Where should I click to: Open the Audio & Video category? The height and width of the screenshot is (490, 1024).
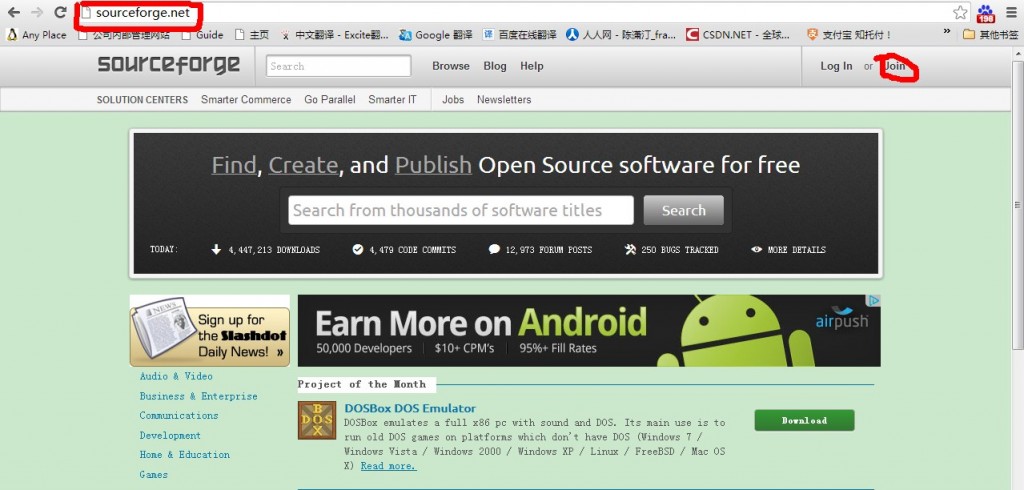coord(176,376)
